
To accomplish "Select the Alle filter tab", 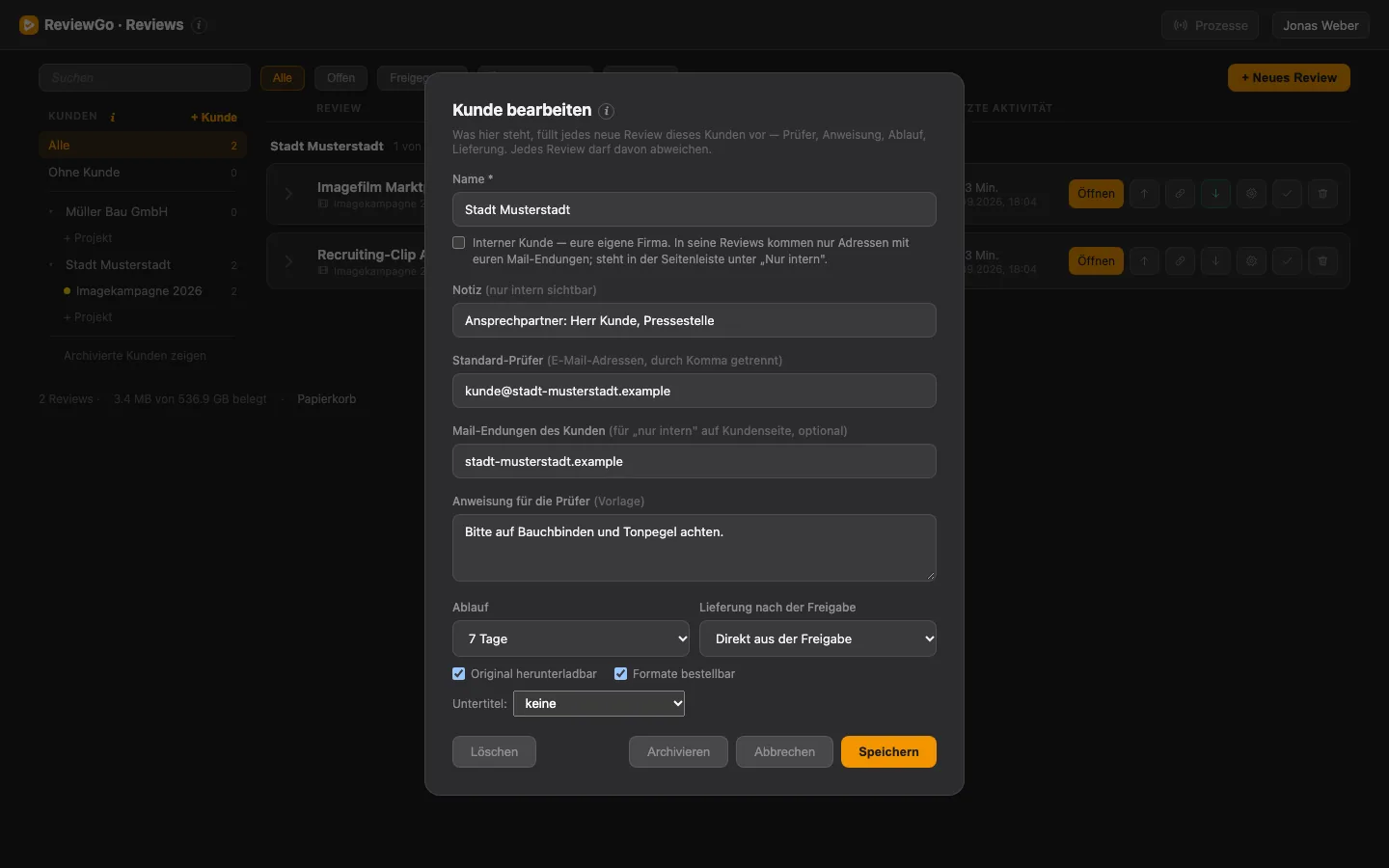I will [x=283, y=78].
